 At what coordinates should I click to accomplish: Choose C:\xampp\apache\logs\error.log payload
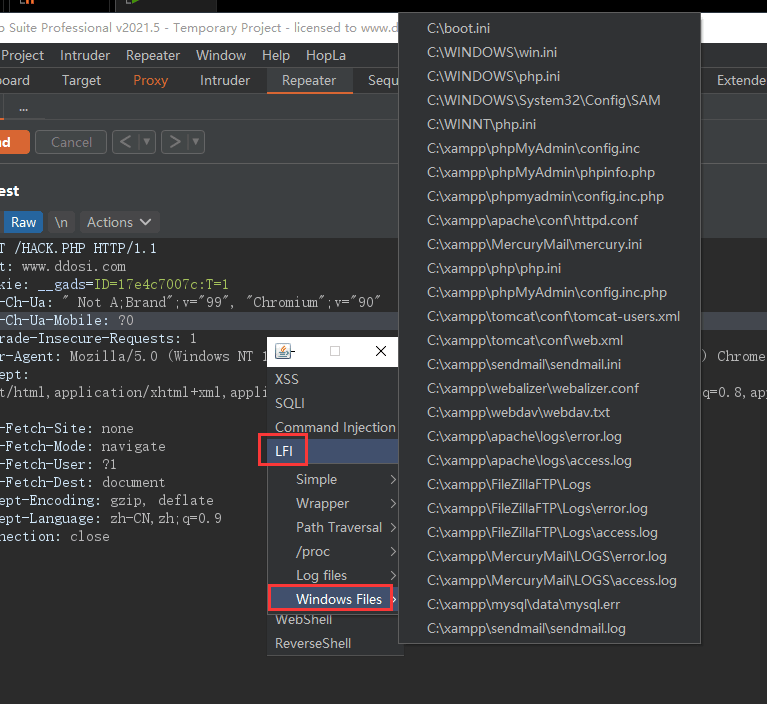click(x=549, y=436)
